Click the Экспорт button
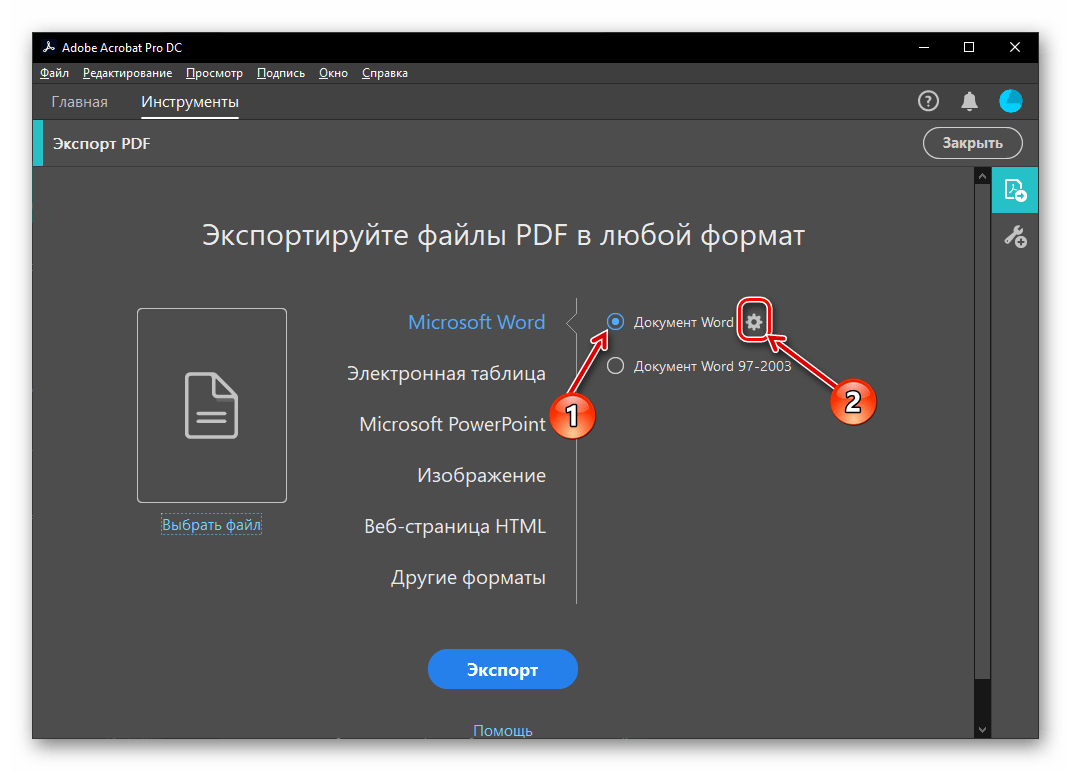This screenshot has width=1071, height=771. pyautogui.click(x=503, y=669)
